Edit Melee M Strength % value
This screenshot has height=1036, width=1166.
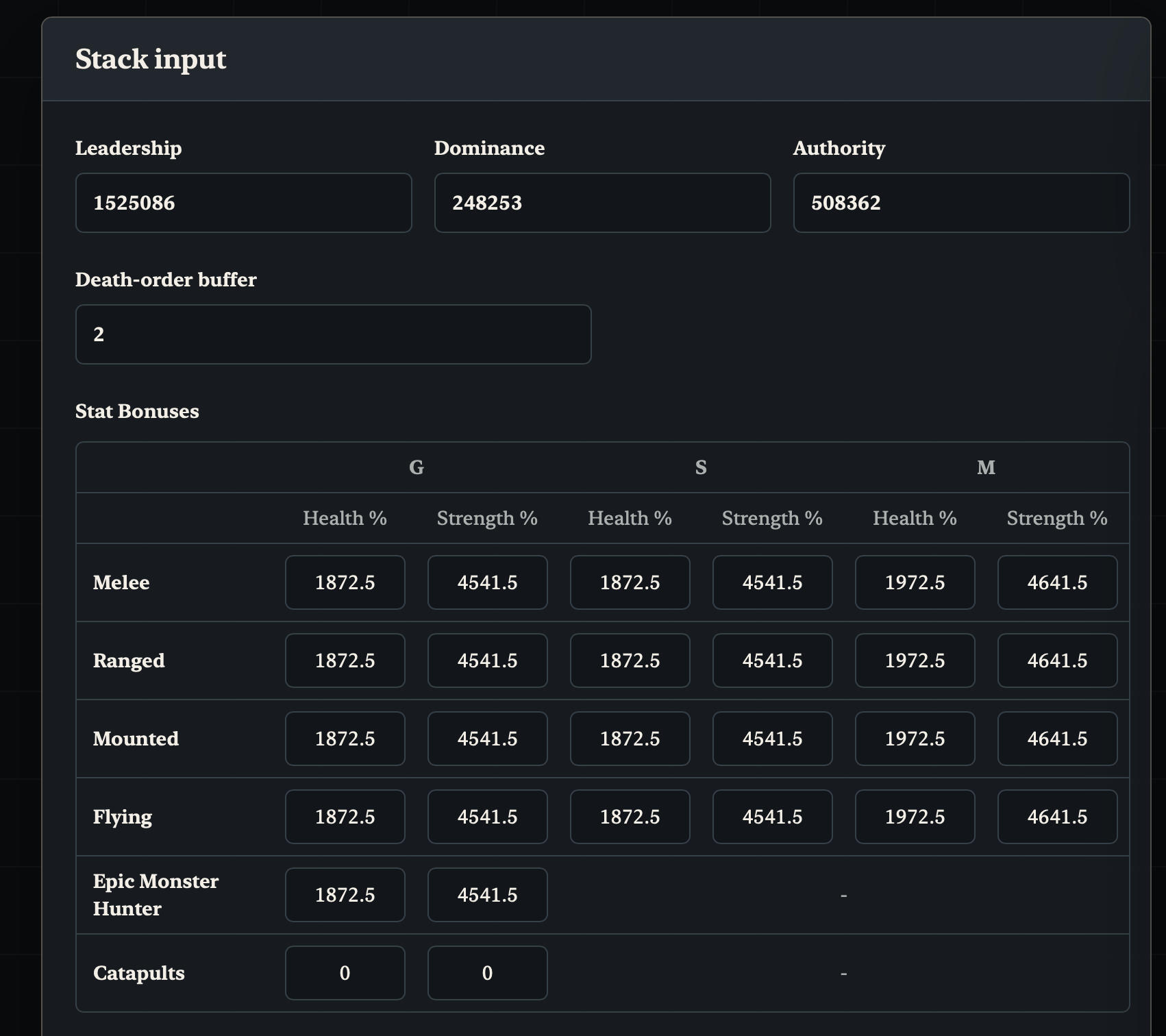click(x=1057, y=582)
